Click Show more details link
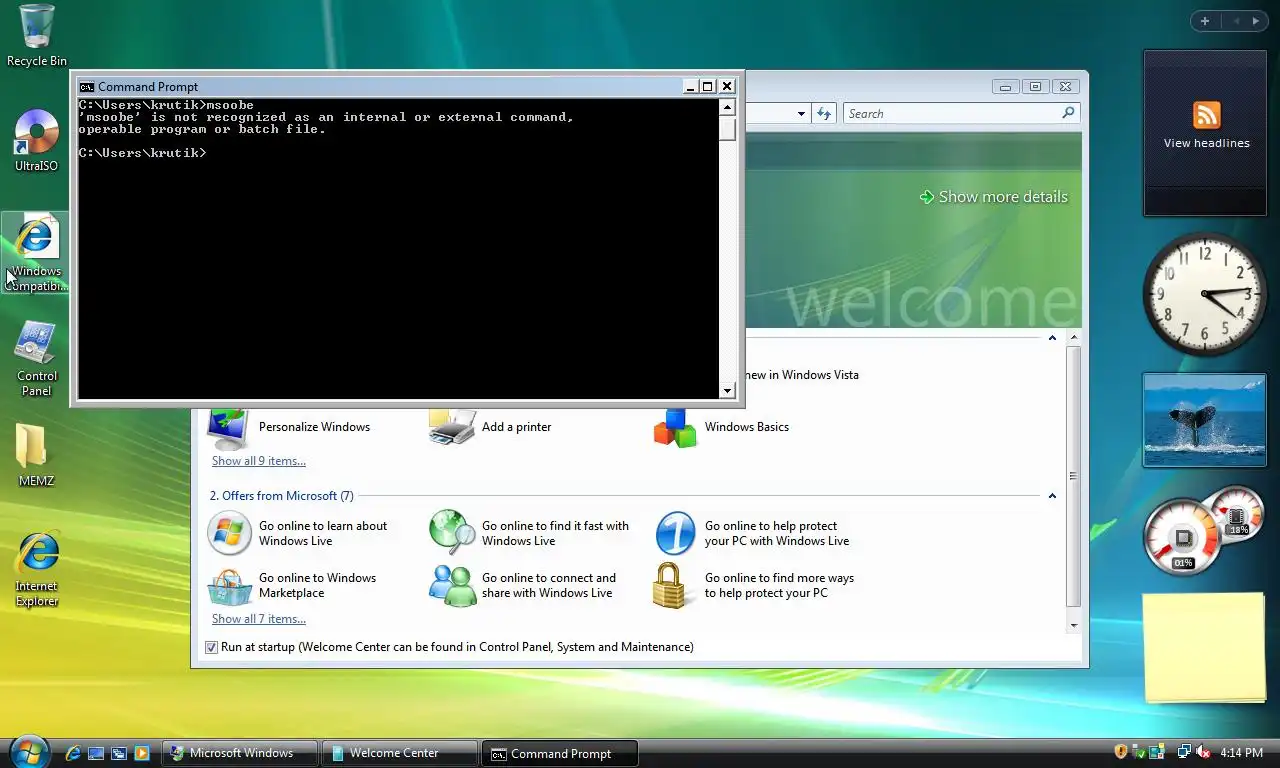This screenshot has height=768, width=1280. click(993, 197)
